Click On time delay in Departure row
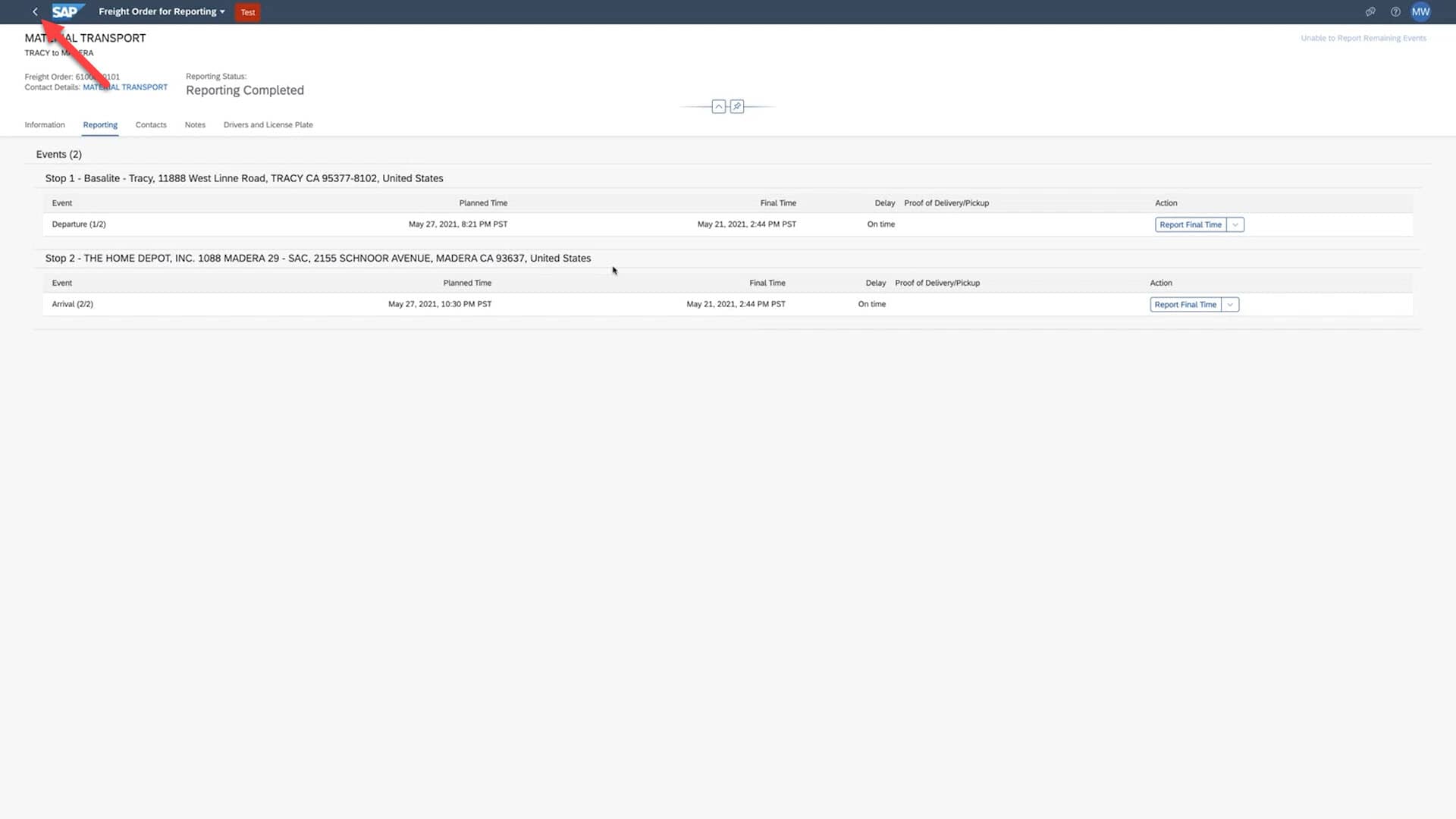Image resolution: width=1456 pixels, height=819 pixels. click(x=880, y=224)
